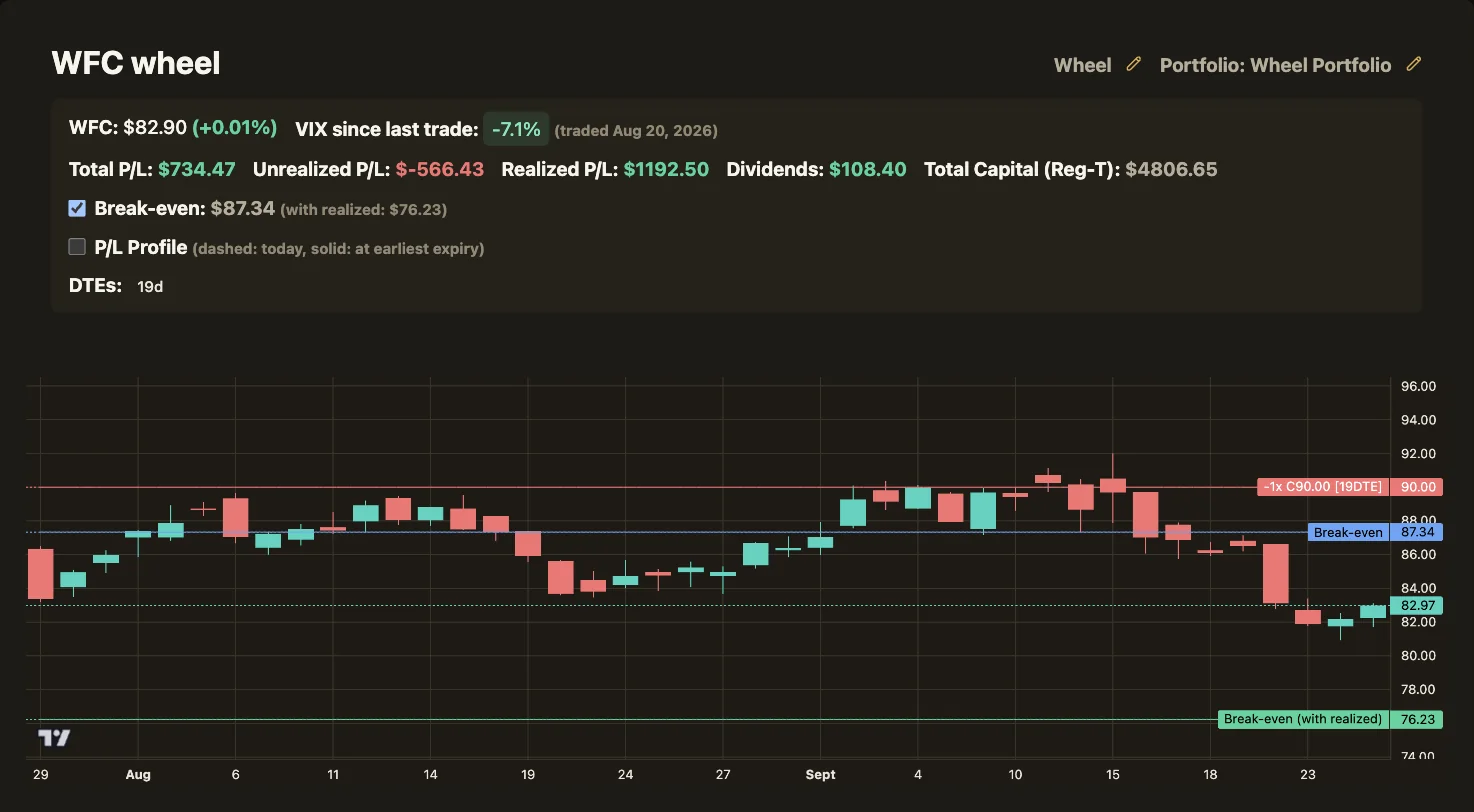Click the 87.34 price axis tag
Viewport: 1474px width, 812px height.
[1418, 532]
